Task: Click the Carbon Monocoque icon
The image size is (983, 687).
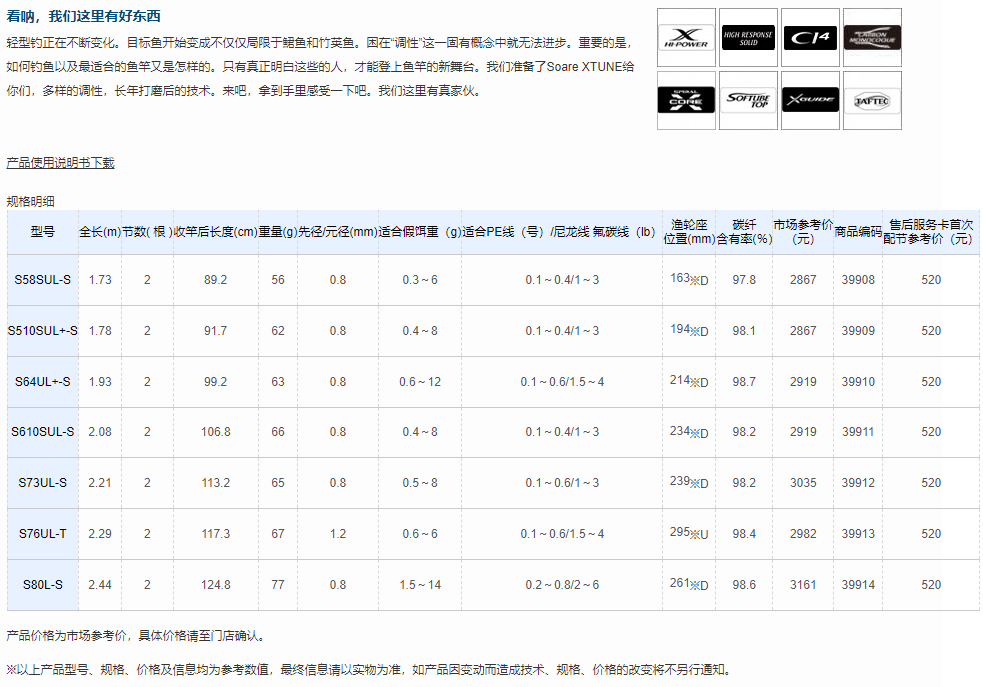Action: tap(872, 38)
